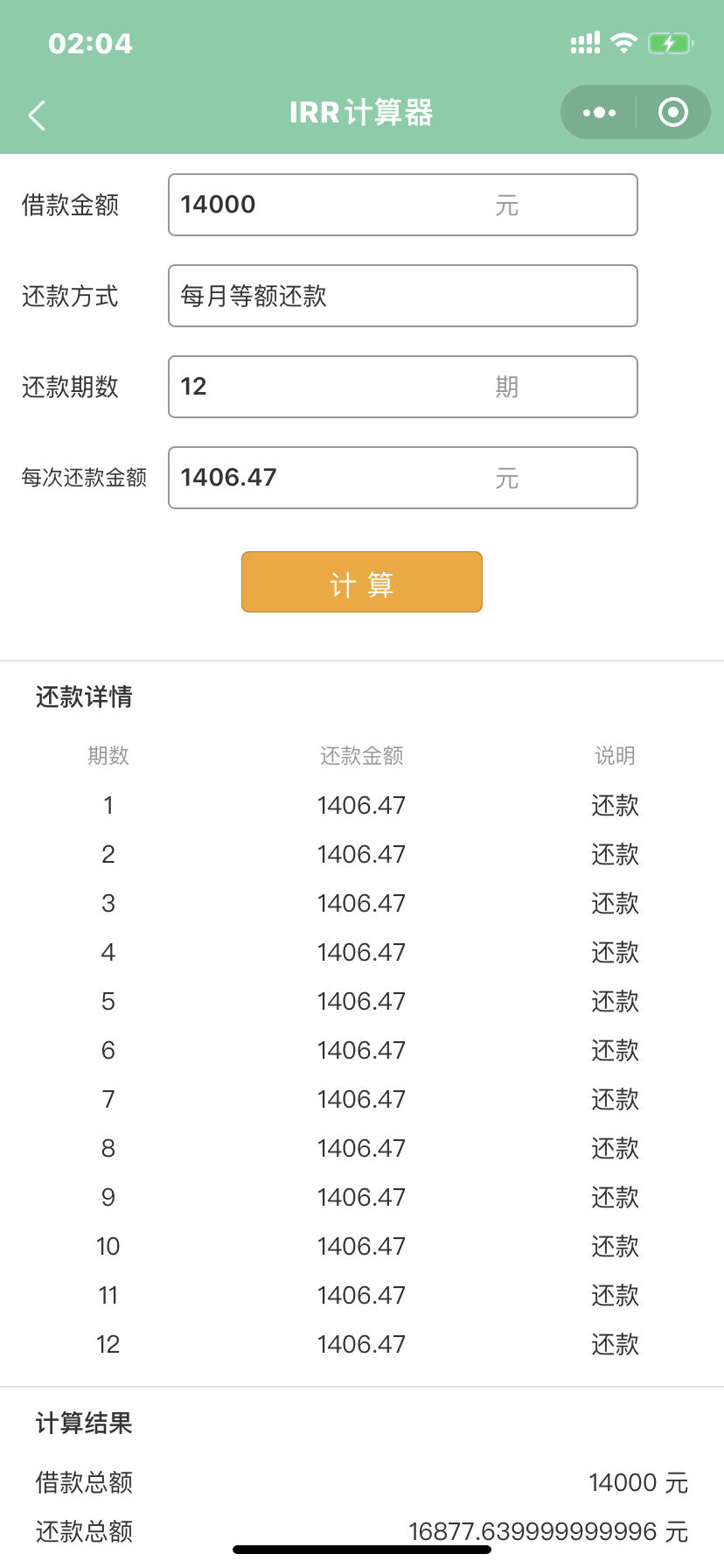Screen dimensions: 724x1568
Task: Tap the battery charging status icon
Action: [x=671, y=43]
